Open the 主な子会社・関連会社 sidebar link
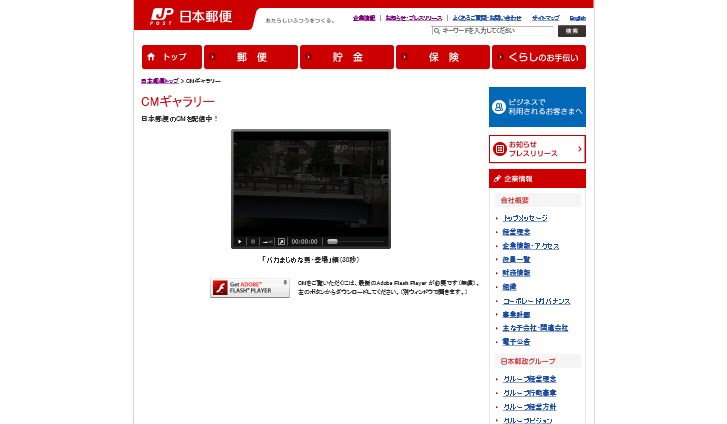This screenshot has height=424, width=727. 535,328
